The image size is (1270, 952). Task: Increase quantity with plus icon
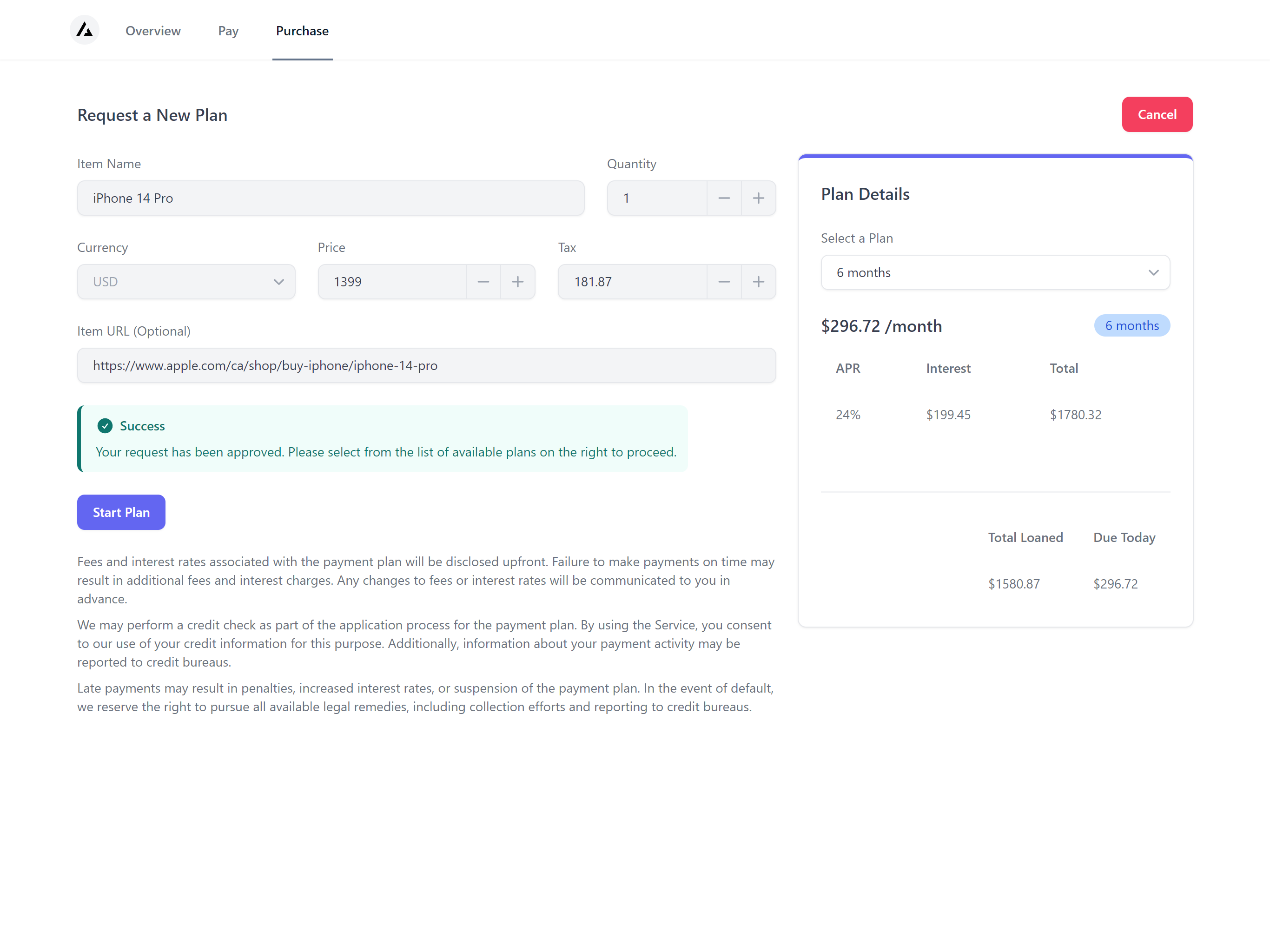click(x=758, y=198)
